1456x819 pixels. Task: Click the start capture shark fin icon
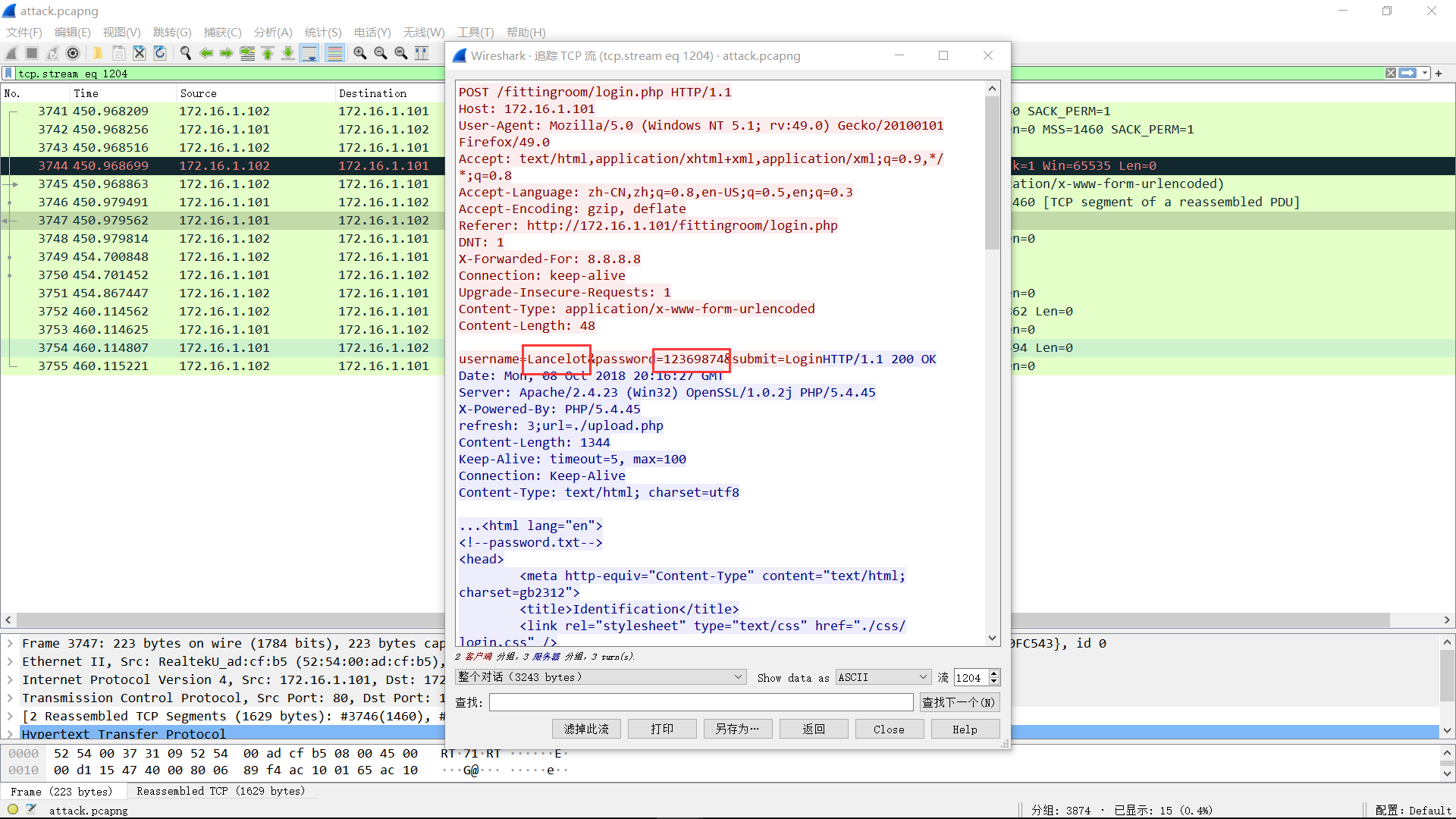11,53
